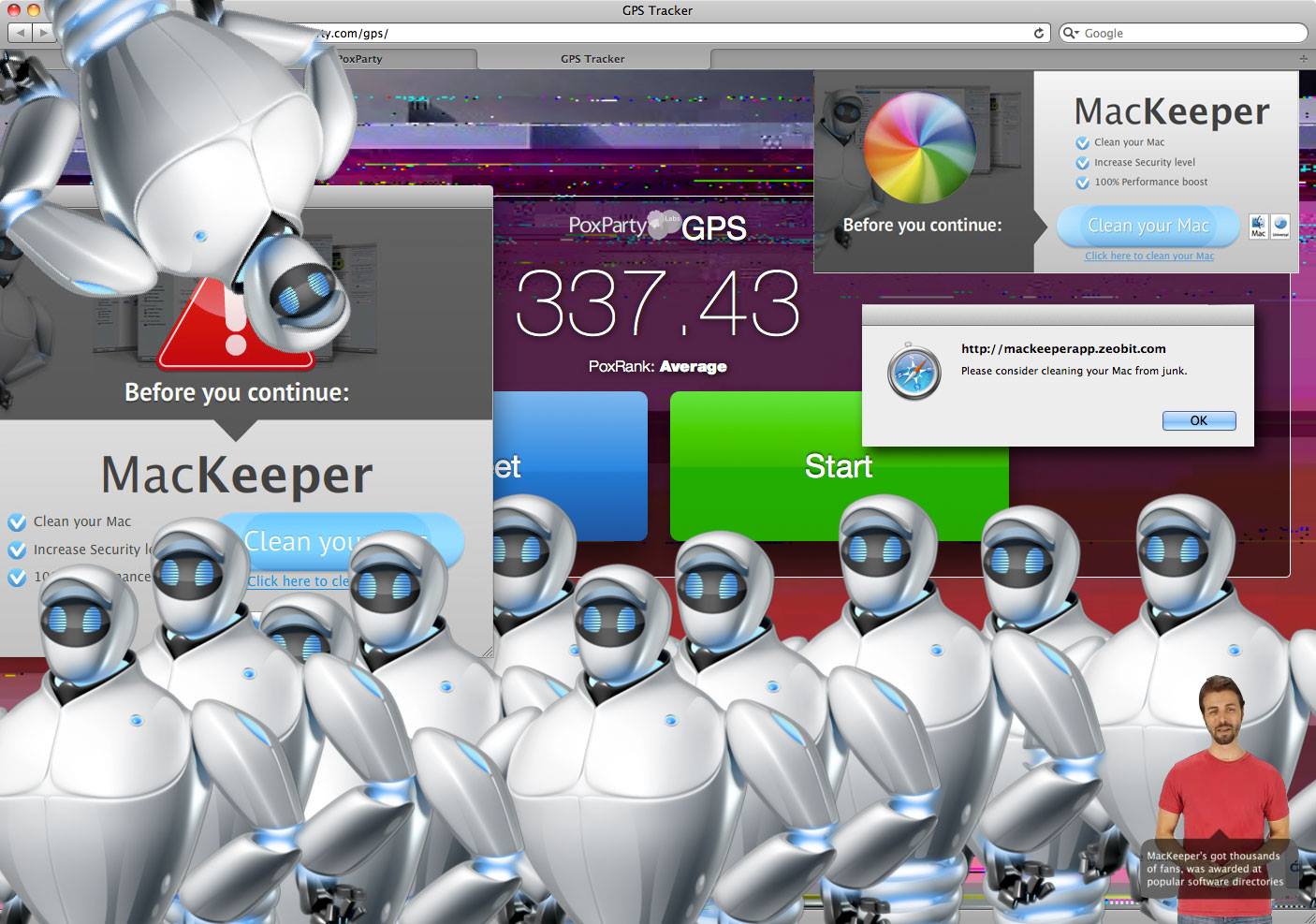Click the MacKeeper heading in the small banner
This screenshot has width=1316, height=924.
coord(1172,111)
